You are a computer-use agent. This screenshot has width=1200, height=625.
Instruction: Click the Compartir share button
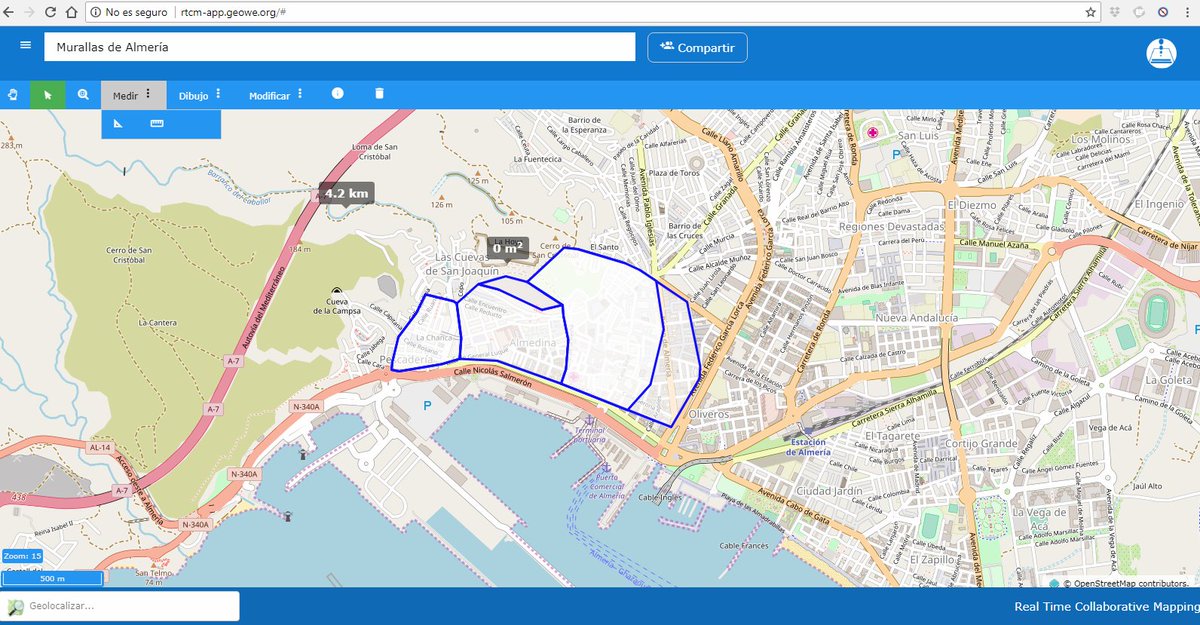tap(697, 47)
